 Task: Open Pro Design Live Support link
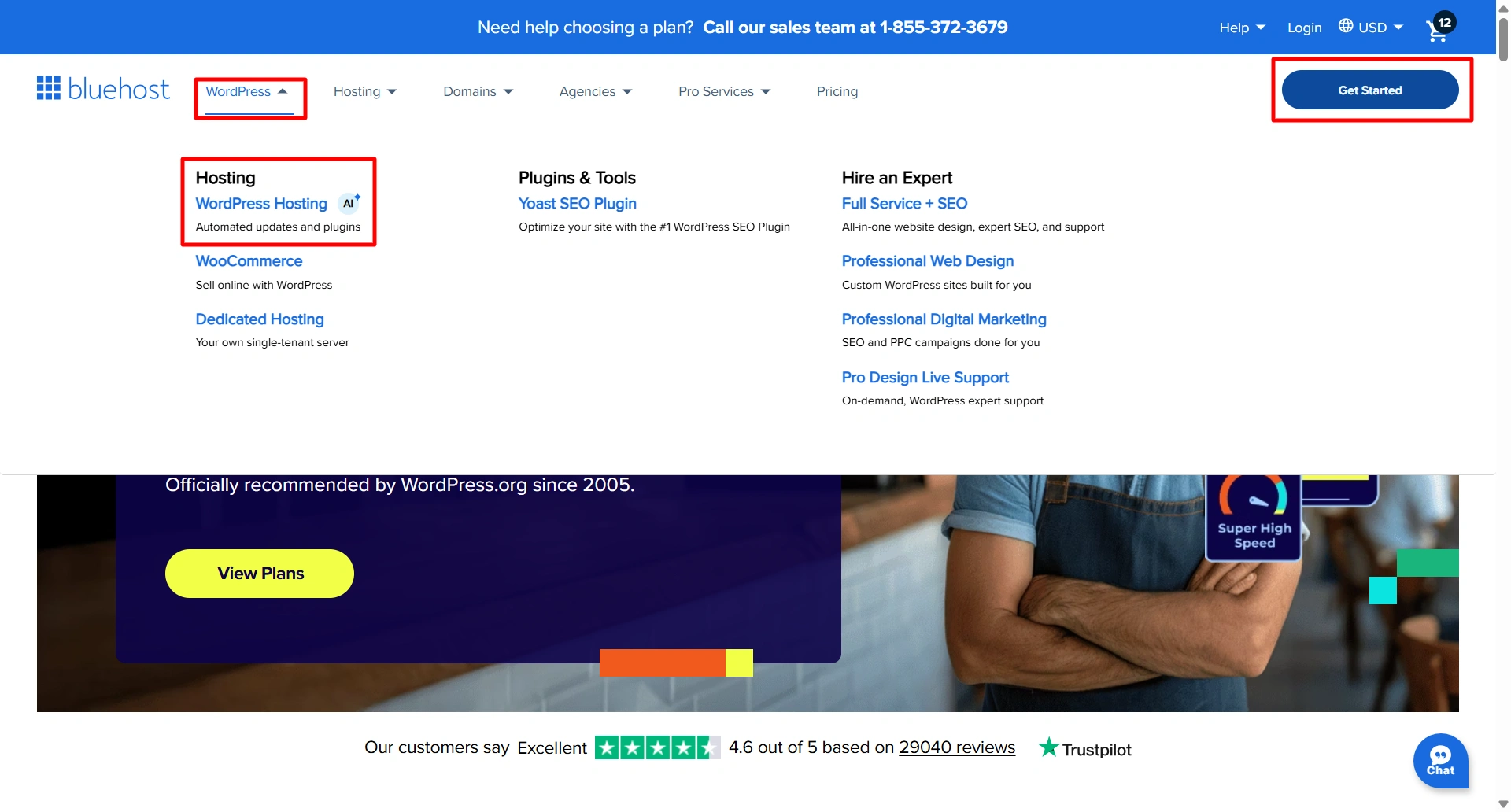coord(925,378)
